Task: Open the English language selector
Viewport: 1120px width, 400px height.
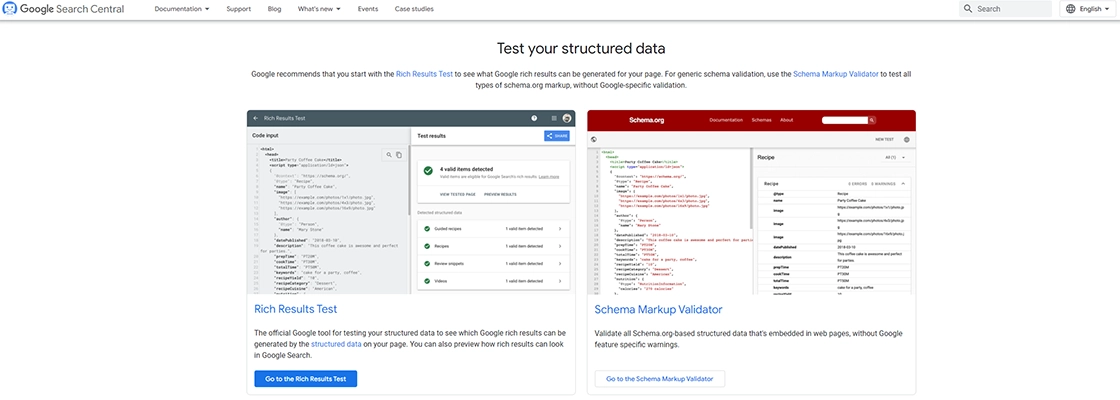Action: tap(1089, 9)
